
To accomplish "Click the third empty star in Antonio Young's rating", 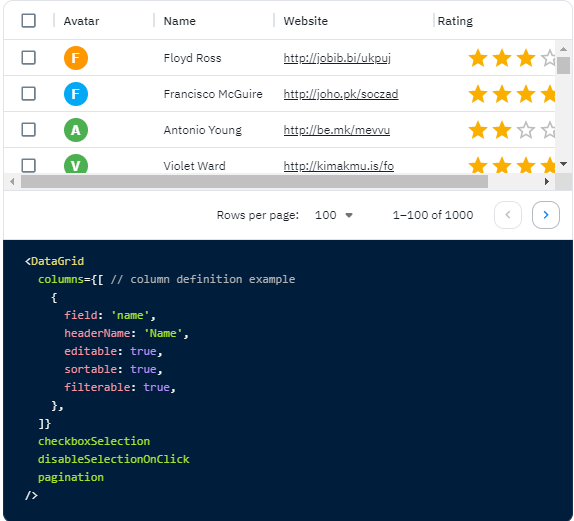I will tap(526, 130).
